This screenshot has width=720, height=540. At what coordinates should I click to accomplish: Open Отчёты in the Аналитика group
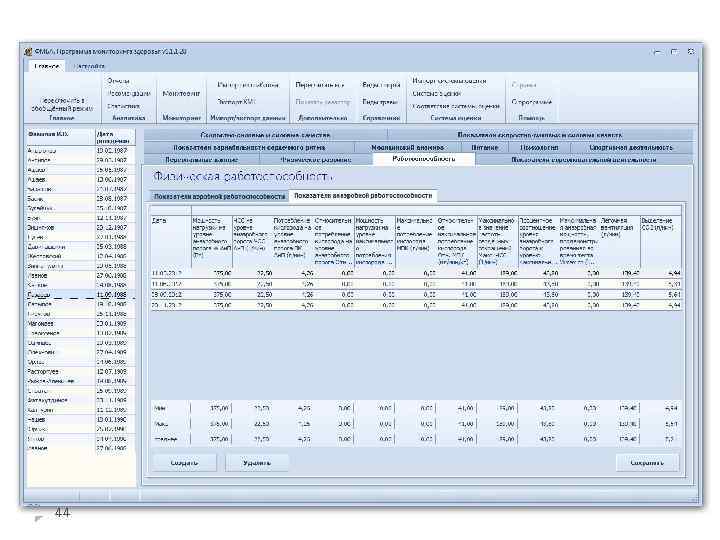(x=118, y=81)
